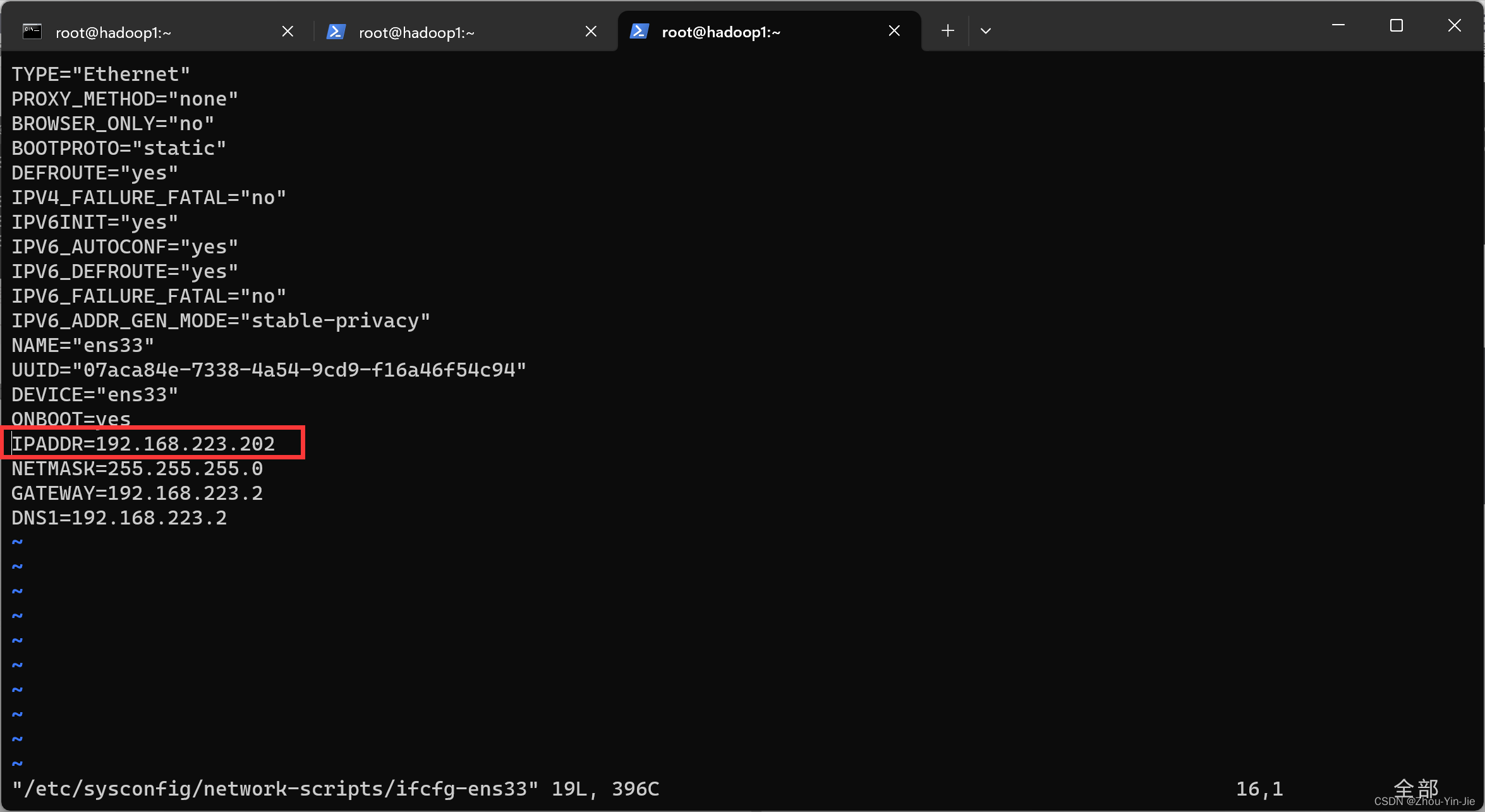The image size is (1485, 812).
Task: Open the new tab profile dropdown
Action: (986, 30)
